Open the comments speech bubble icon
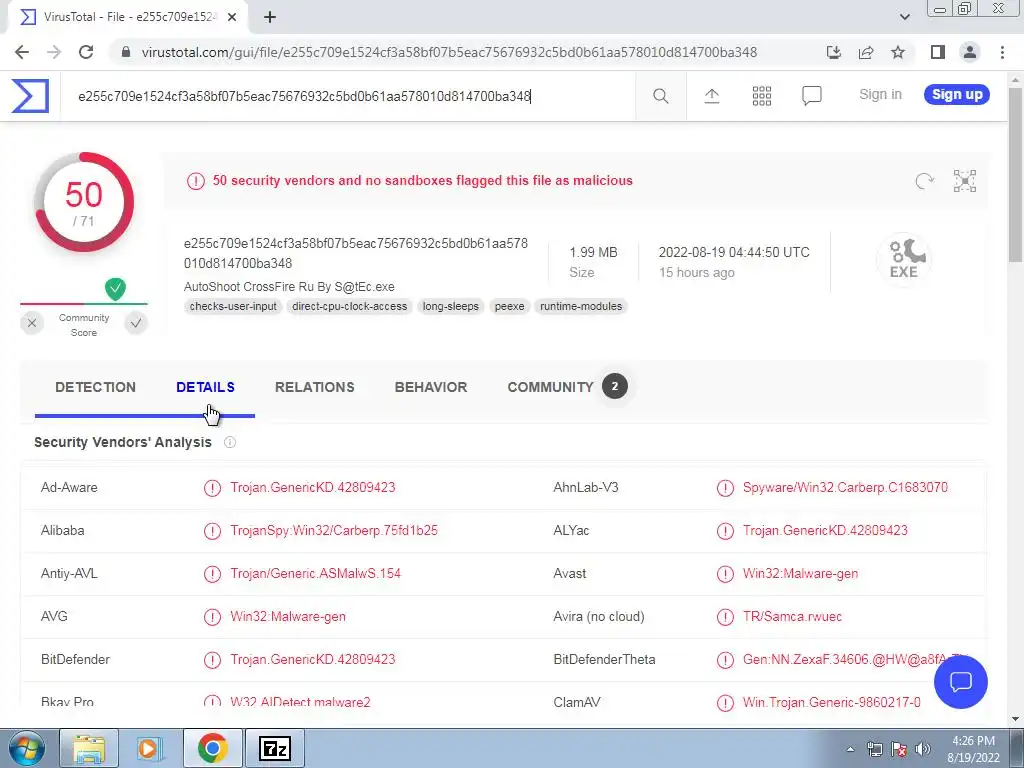 (812, 96)
